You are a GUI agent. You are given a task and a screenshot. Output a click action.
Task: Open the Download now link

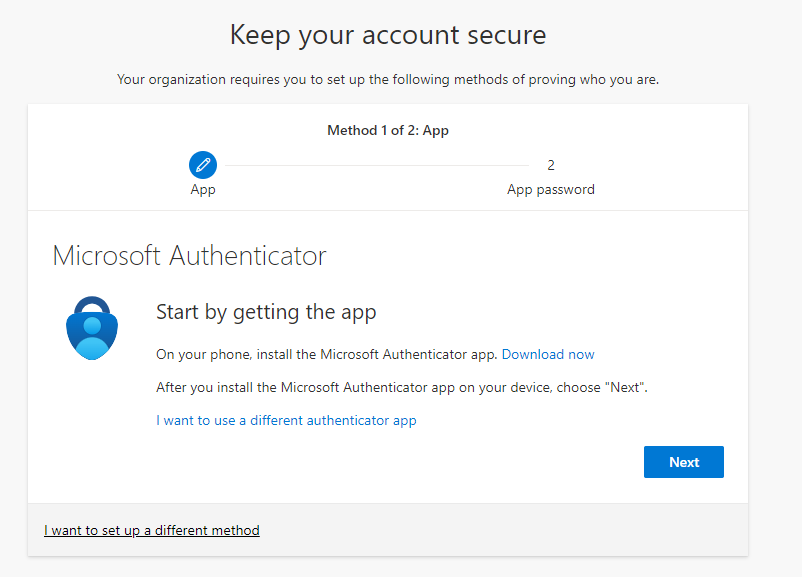(548, 354)
